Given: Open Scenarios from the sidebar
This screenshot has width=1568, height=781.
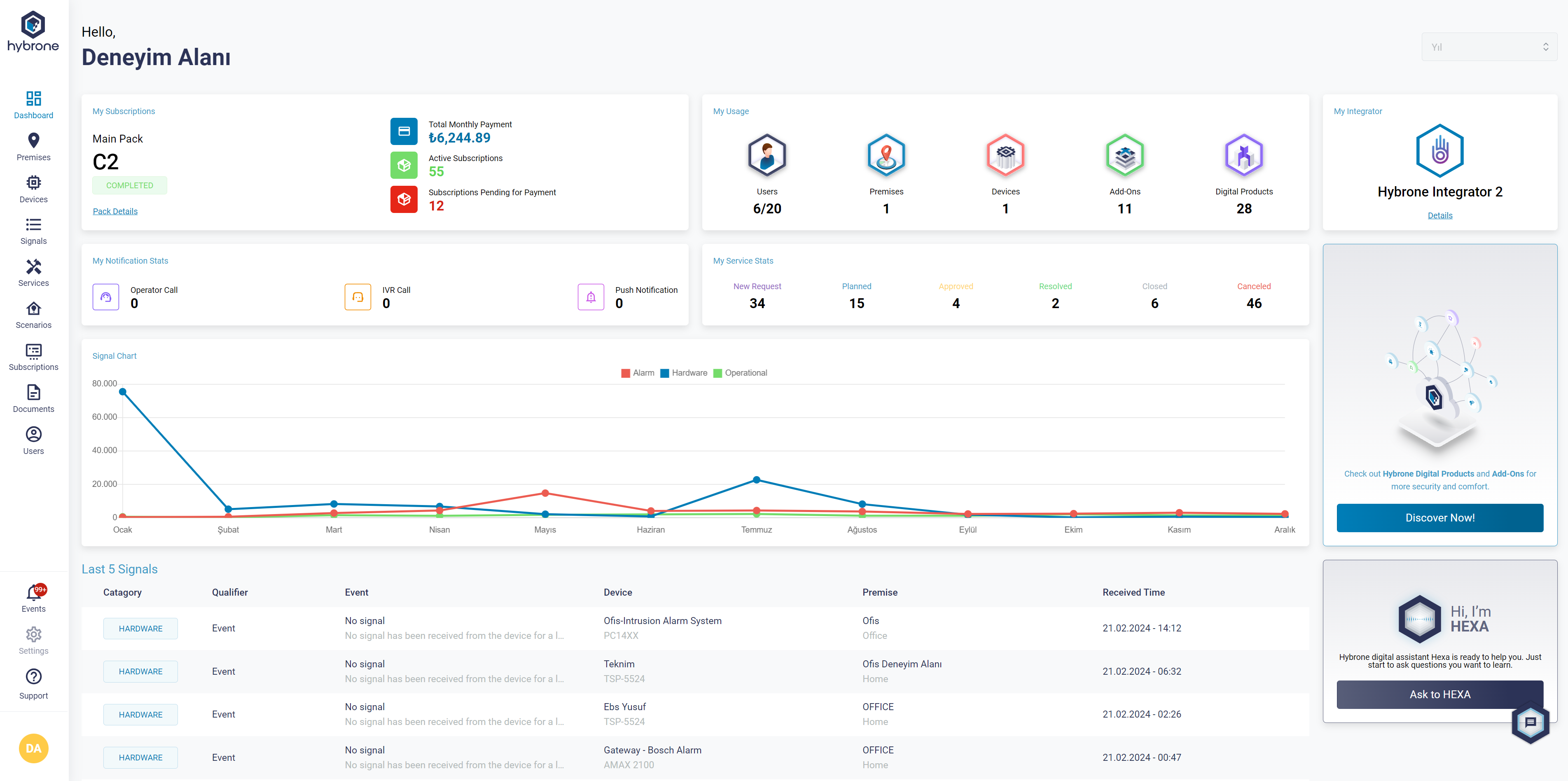Looking at the screenshot, I should pos(33,309).
